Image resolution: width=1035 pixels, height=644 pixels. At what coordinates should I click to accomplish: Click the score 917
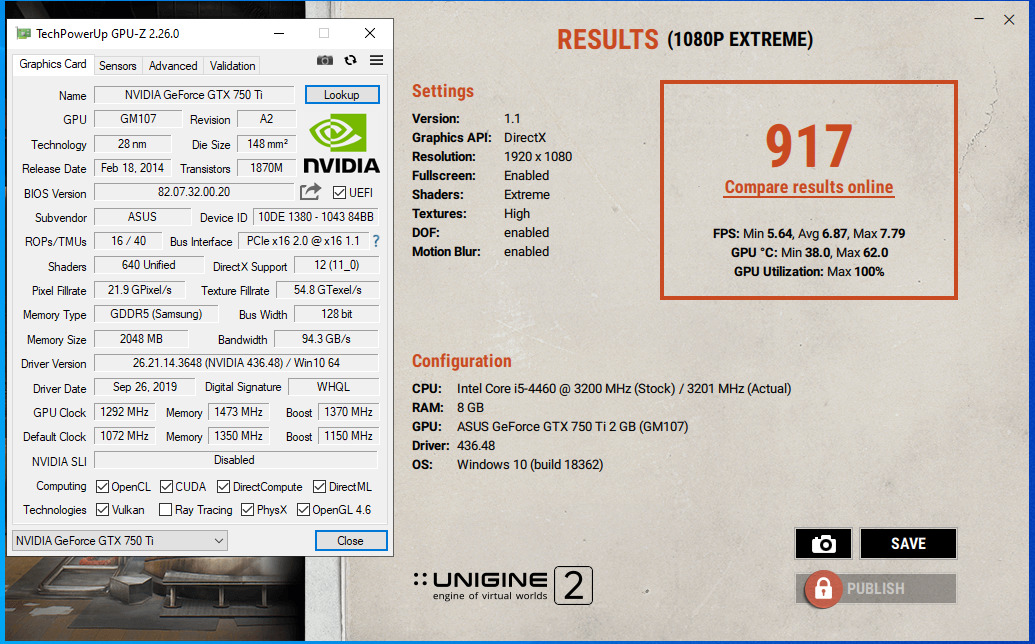click(x=809, y=146)
